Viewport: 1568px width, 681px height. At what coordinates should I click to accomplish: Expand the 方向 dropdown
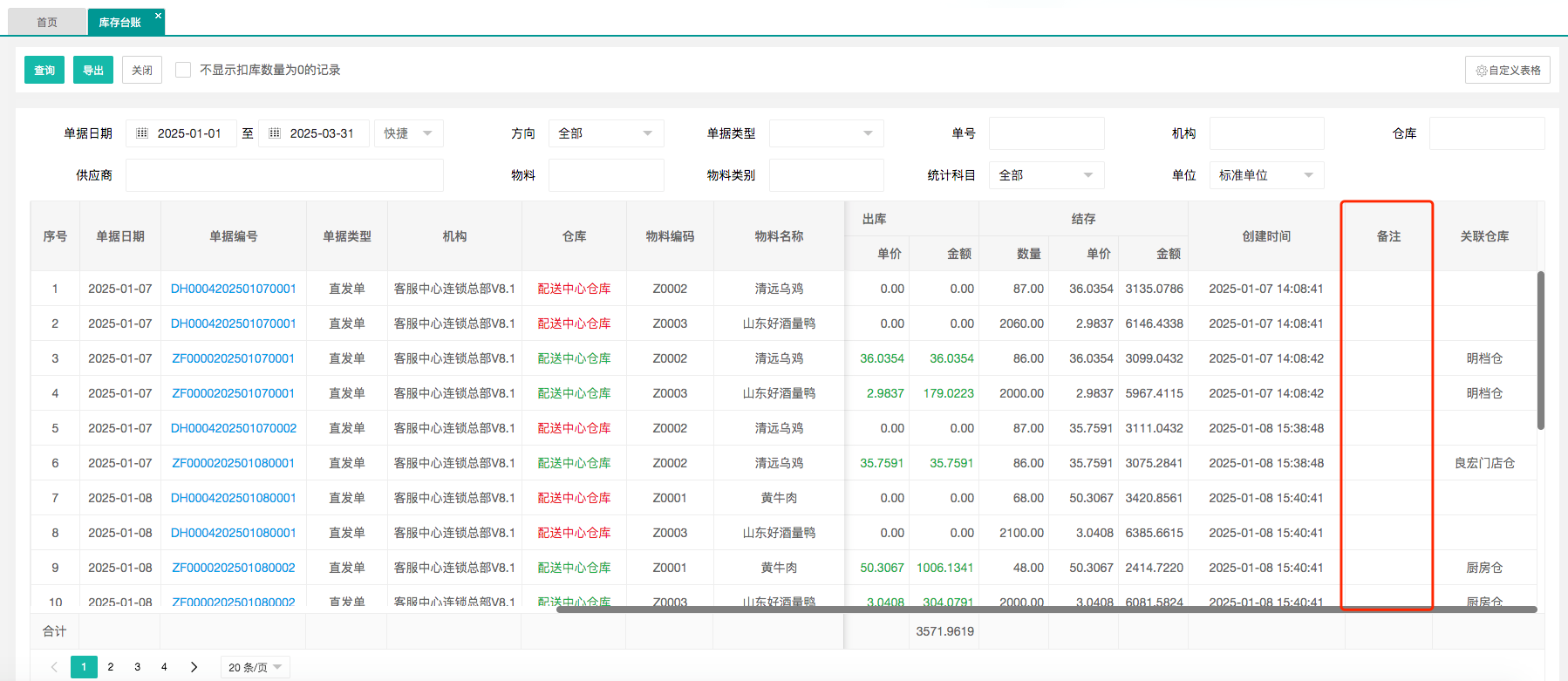[605, 133]
